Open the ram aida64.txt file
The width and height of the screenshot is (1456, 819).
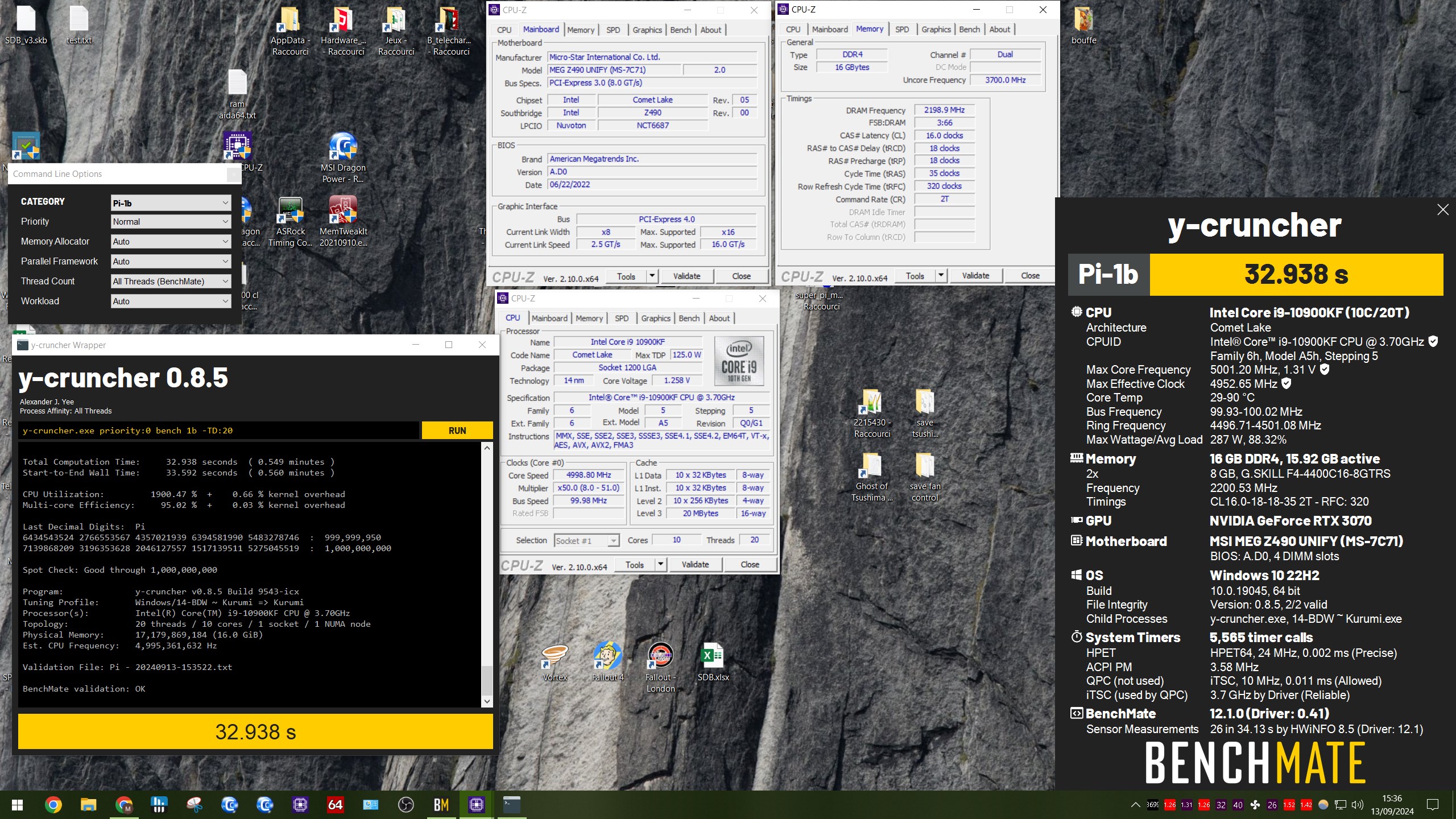click(237, 95)
